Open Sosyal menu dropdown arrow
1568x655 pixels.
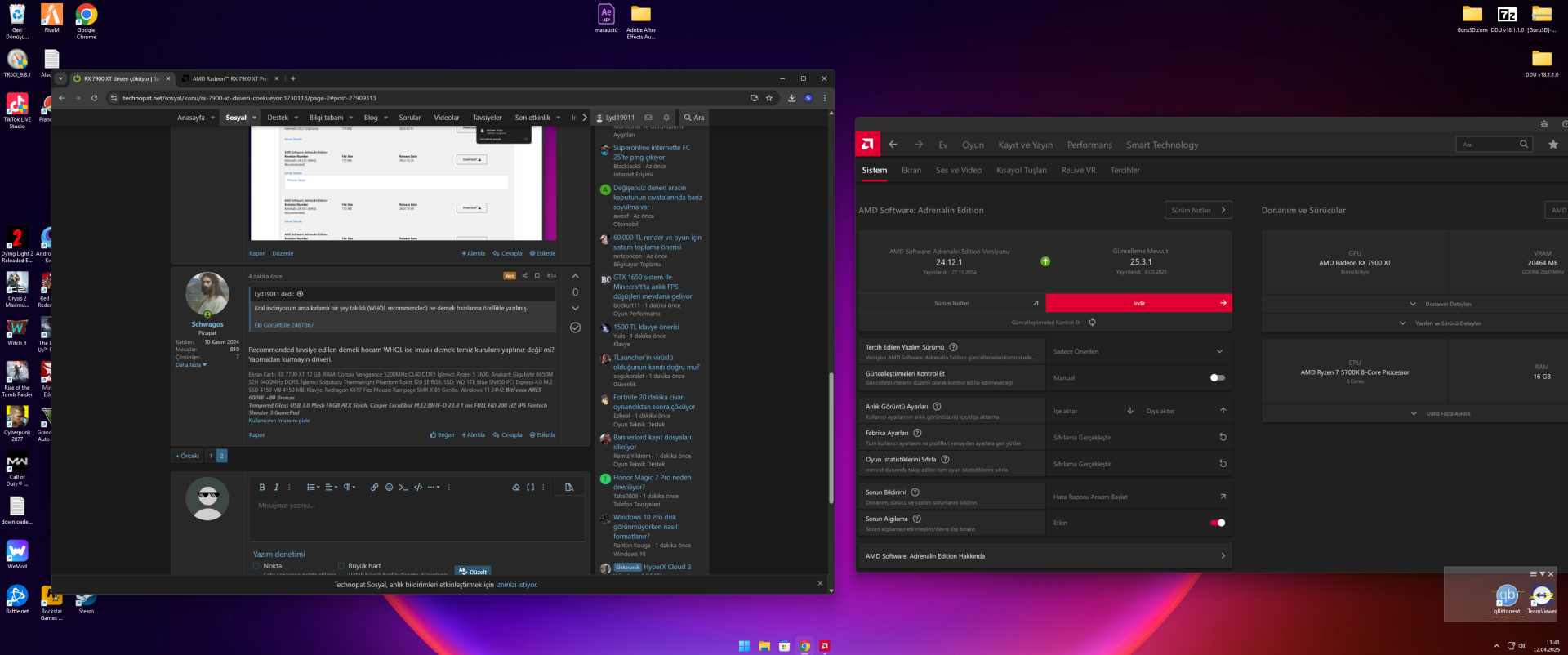coord(254,118)
